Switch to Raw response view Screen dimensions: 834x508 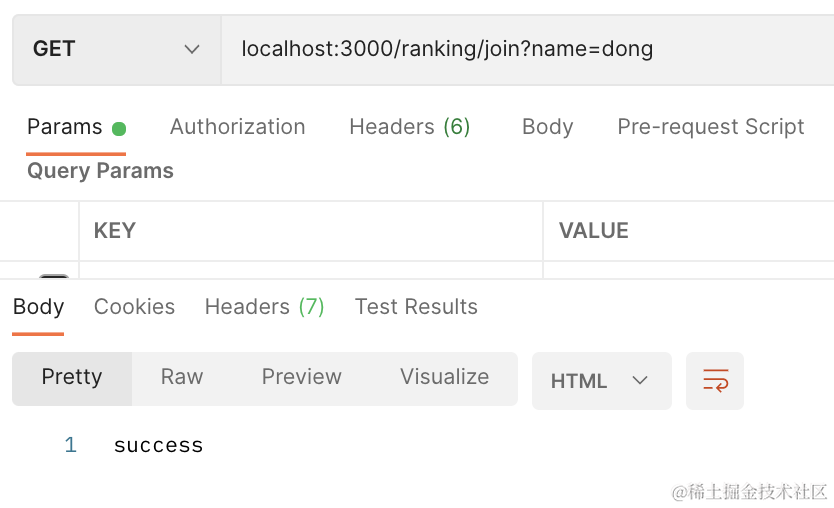(182, 377)
